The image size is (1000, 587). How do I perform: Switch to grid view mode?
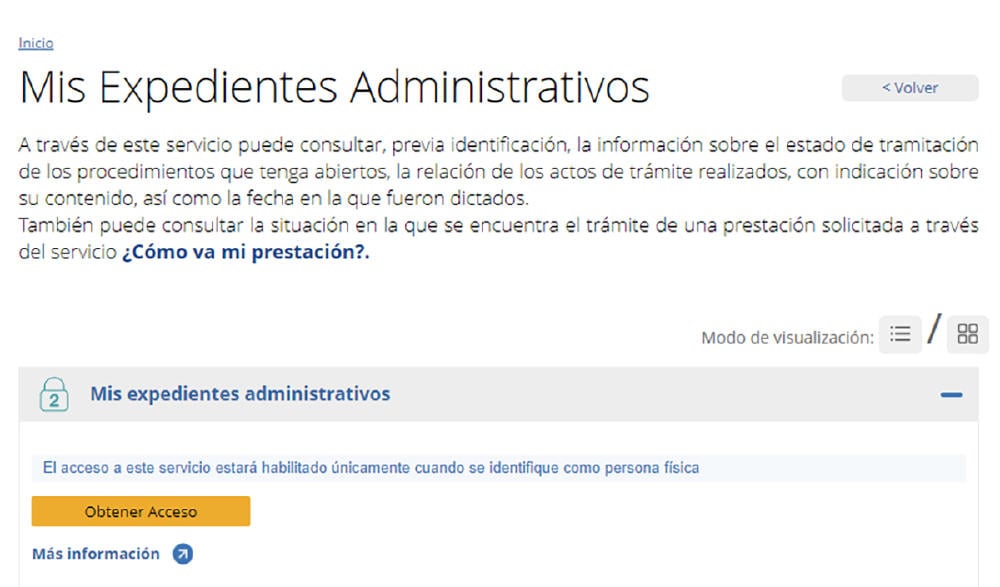coord(967,335)
